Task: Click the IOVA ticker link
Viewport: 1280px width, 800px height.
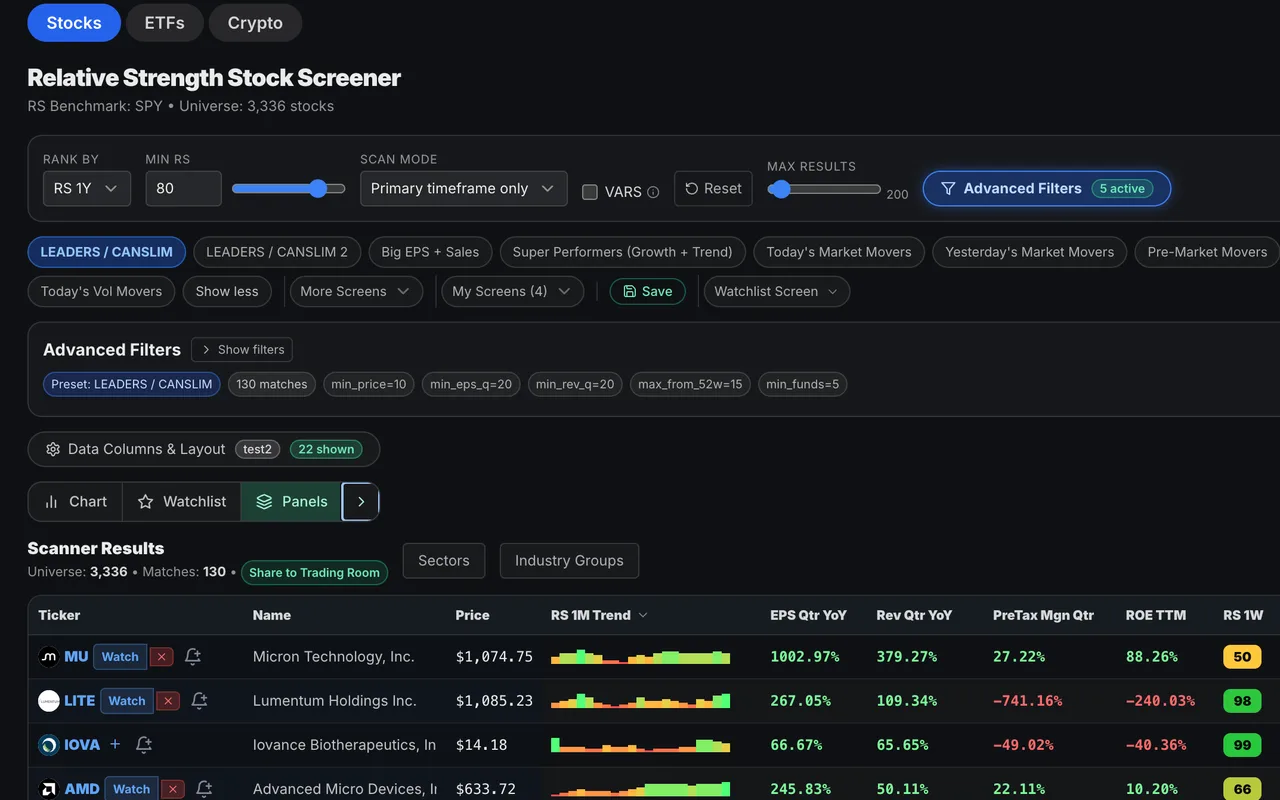Action: coord(82,745)
